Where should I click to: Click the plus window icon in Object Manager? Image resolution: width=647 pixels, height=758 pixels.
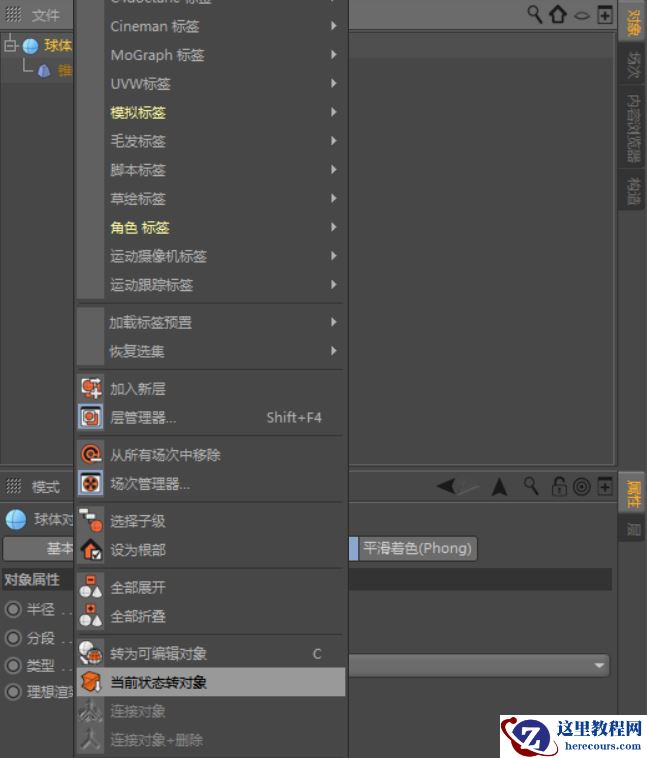pyautogui.click(x=604, y=15)
